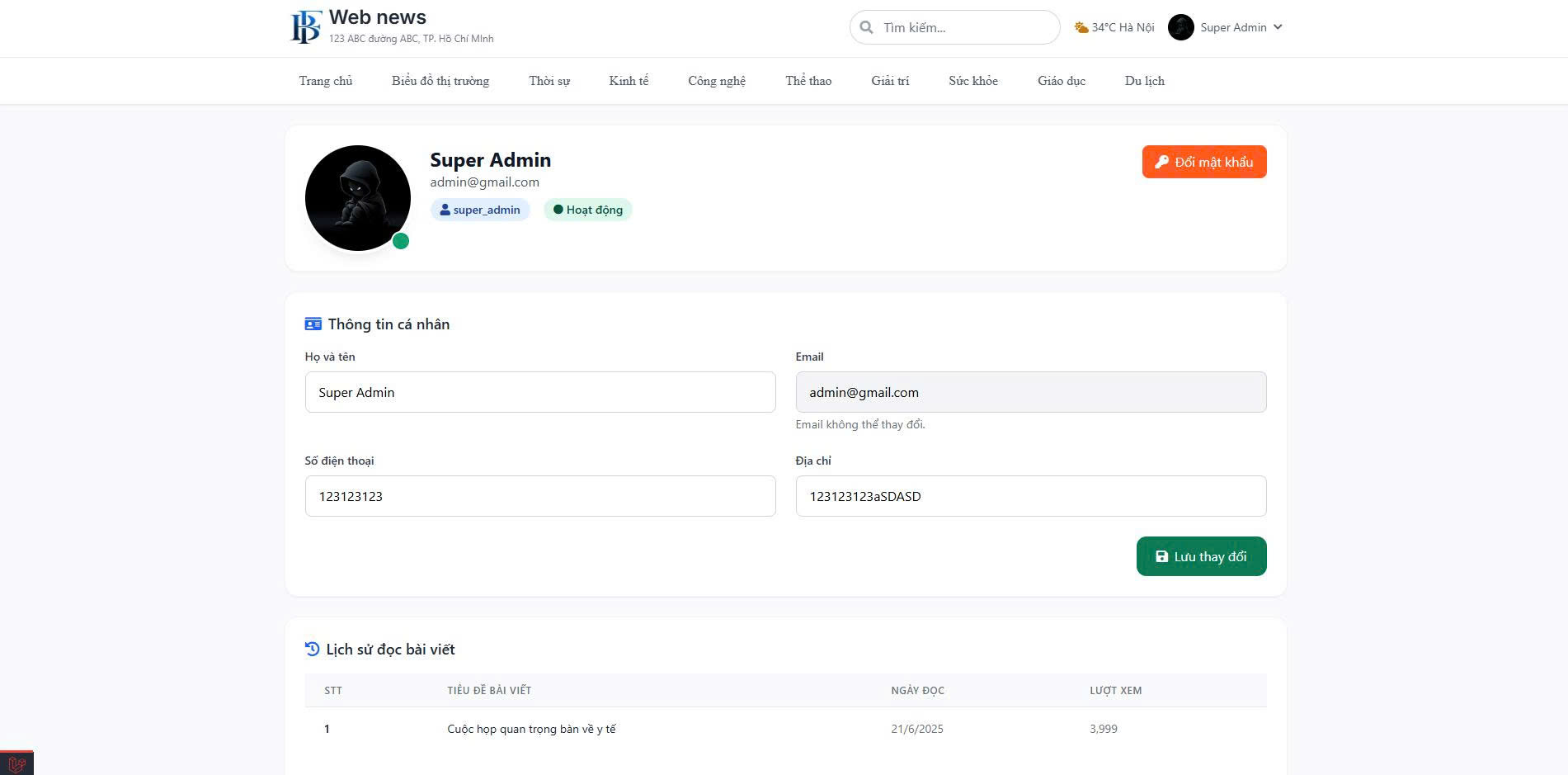The image size is (1568, 775).
Task: Click the green online status dot on avatar
Action: click(401, 241)
